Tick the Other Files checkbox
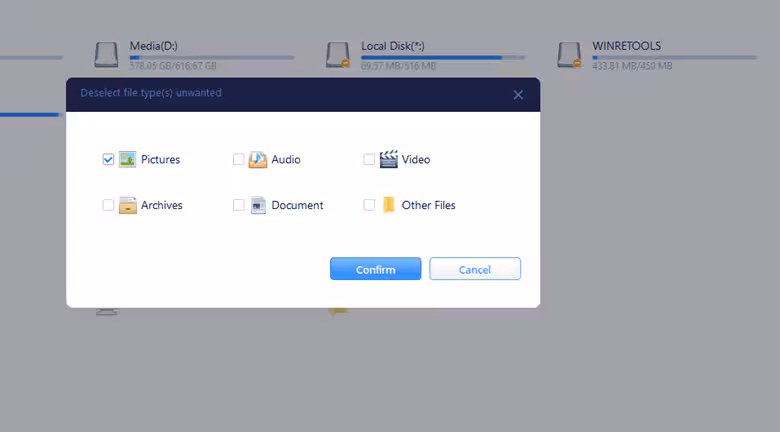Image resolution: width=780 pixels, height=432 pixels. pyautogui.click(x=369, y=205)
